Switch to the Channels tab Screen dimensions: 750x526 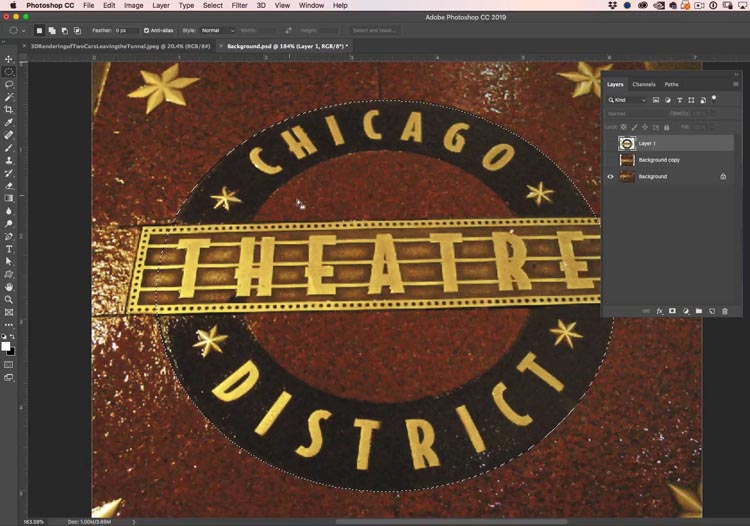pyautogui.click(x=644, y=84)
